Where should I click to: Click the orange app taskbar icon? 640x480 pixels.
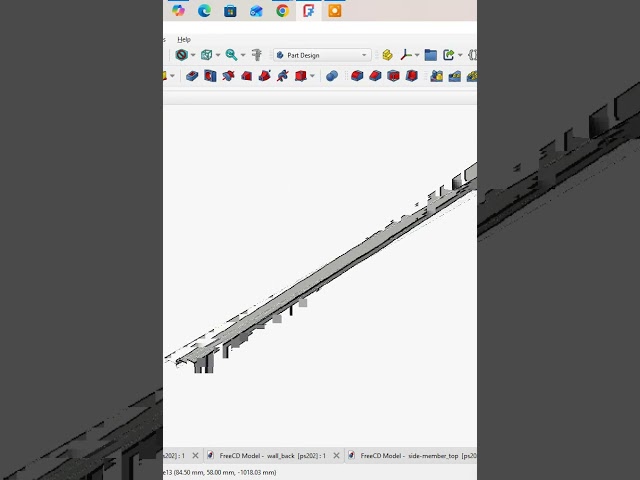point(335,11)
